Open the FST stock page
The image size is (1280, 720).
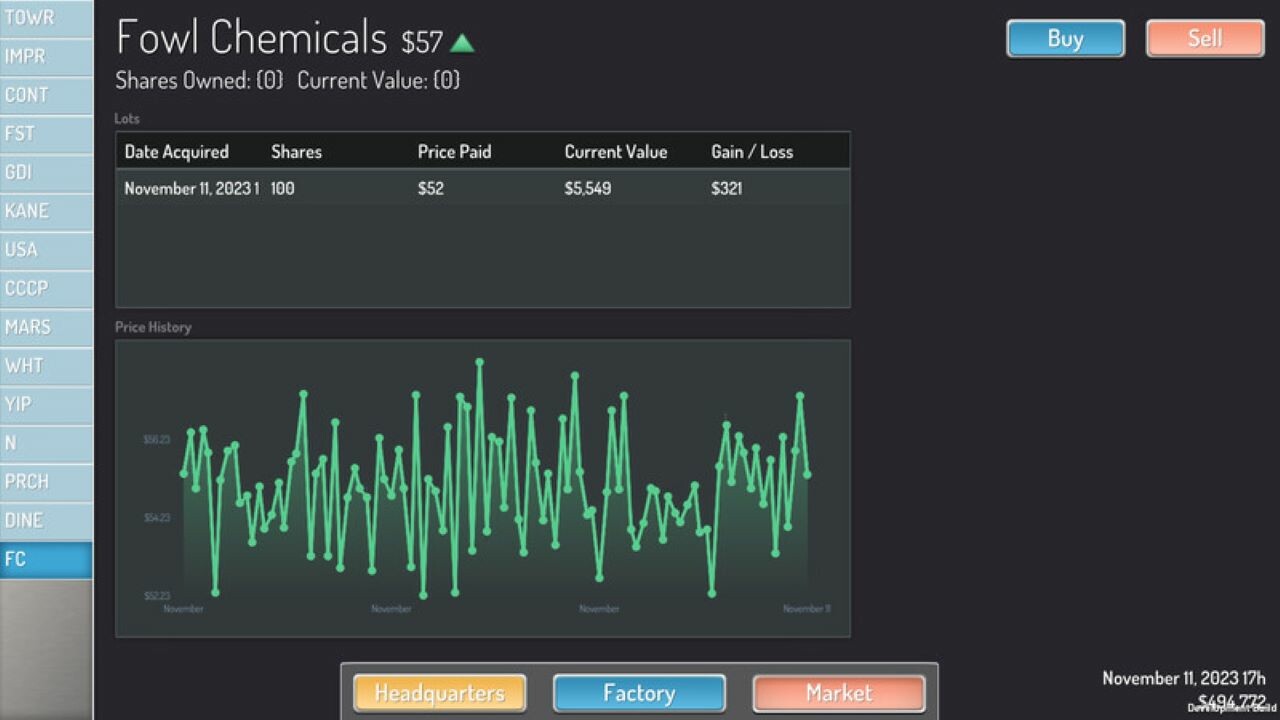[x=46, y=133]
